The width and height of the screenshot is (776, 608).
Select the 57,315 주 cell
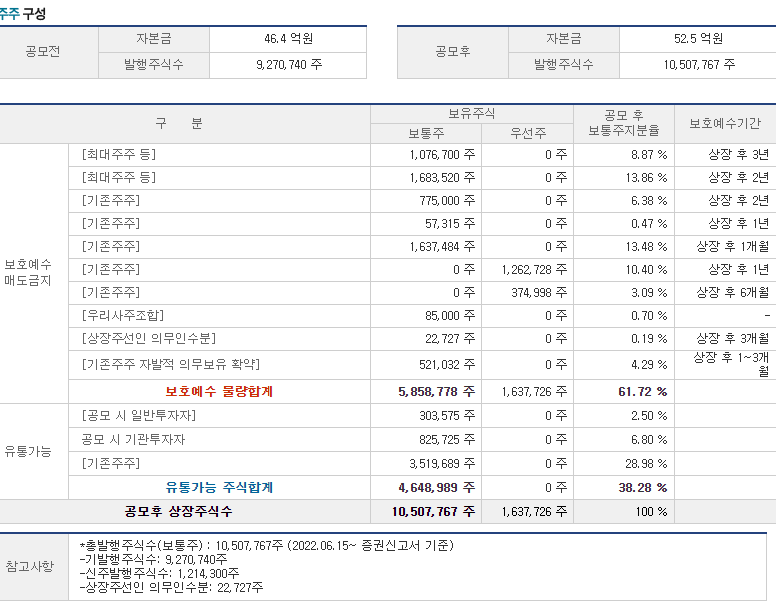click(426, 224)
